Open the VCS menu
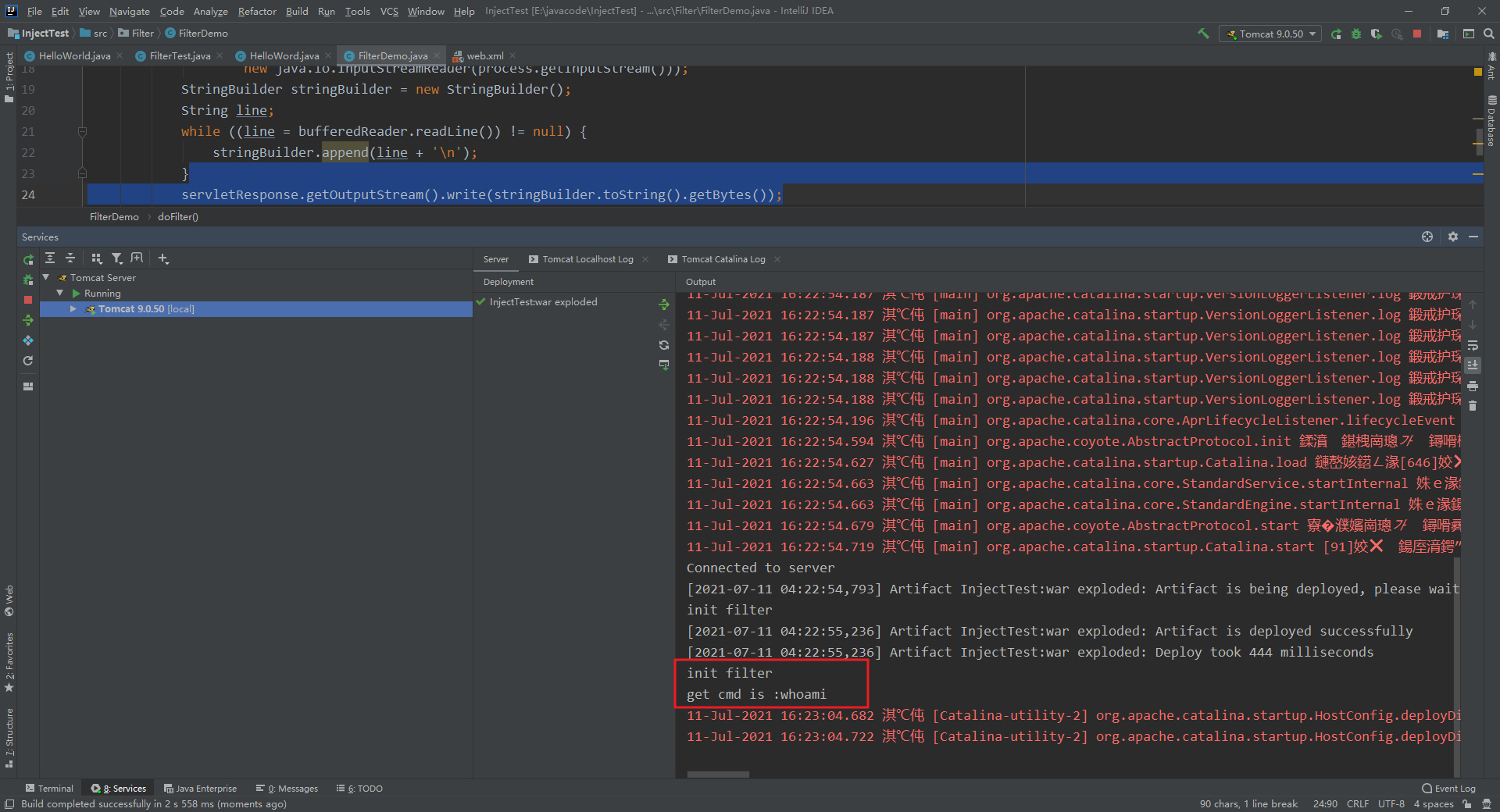This screenshot has width=1500, height=812. [x=389, y=11]
